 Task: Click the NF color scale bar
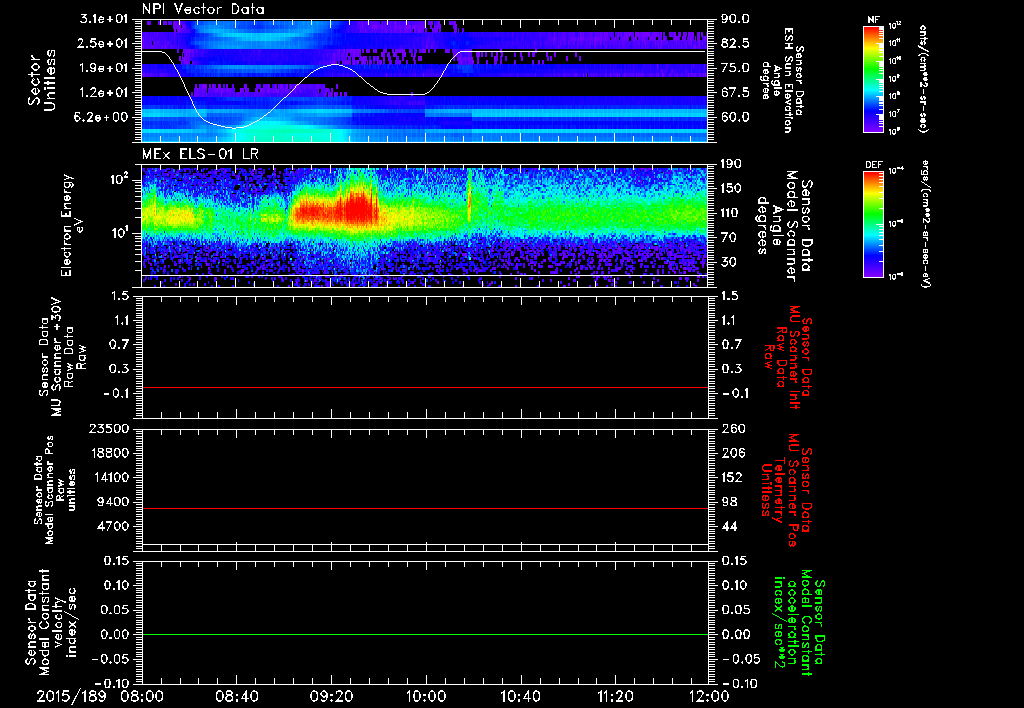tap(873, 79)
